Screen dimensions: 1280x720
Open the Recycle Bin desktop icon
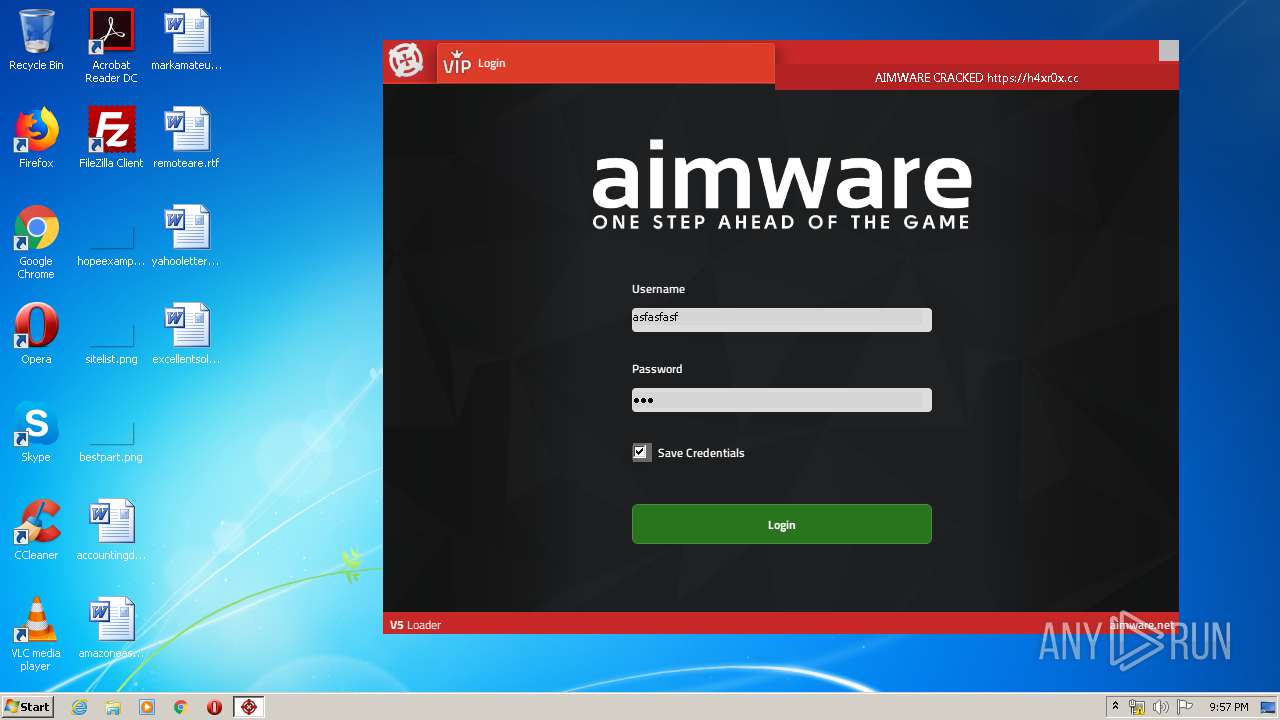click(x=36, y=40)
